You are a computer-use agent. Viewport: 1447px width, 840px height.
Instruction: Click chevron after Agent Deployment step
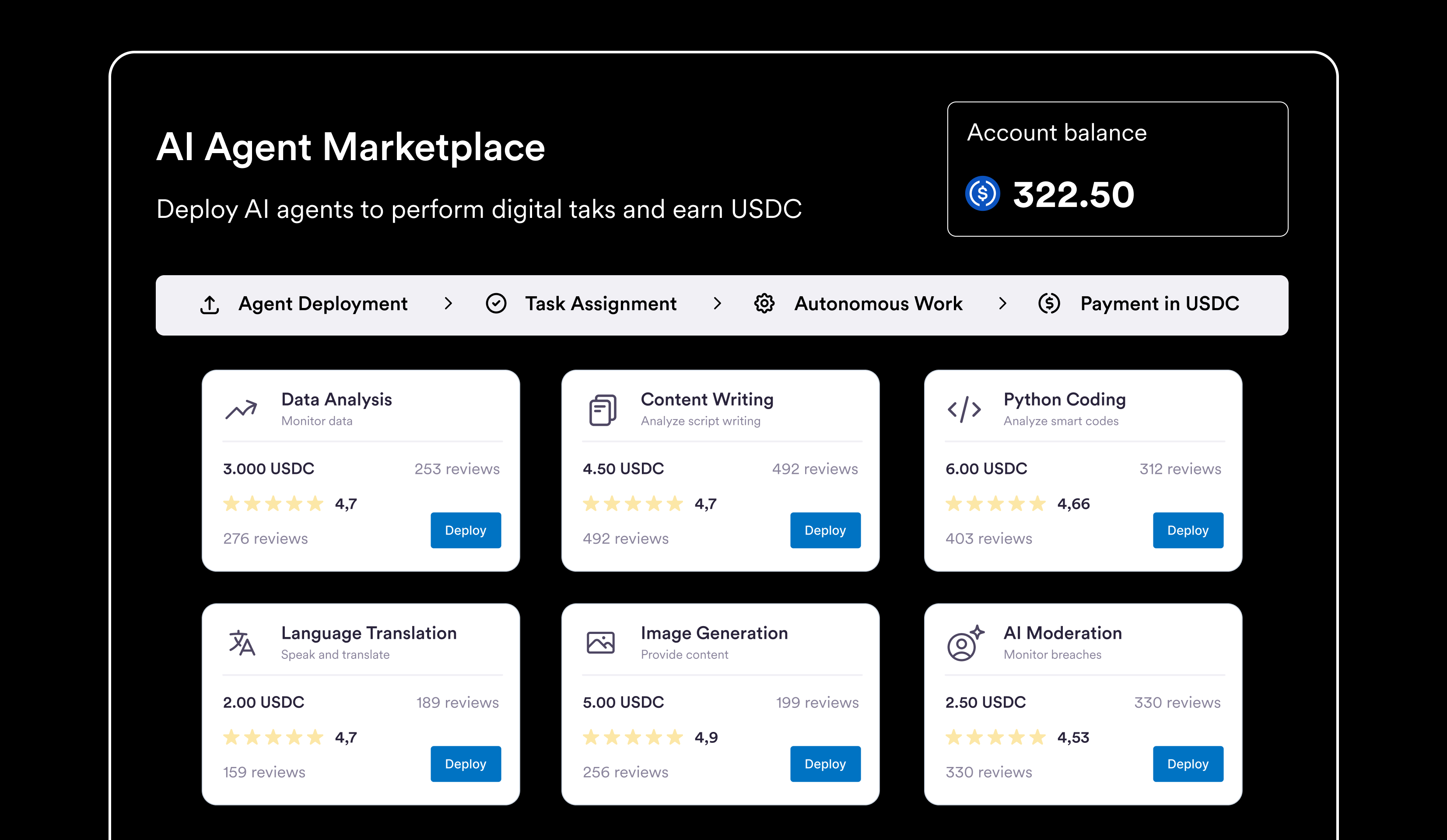pos(448,303)
